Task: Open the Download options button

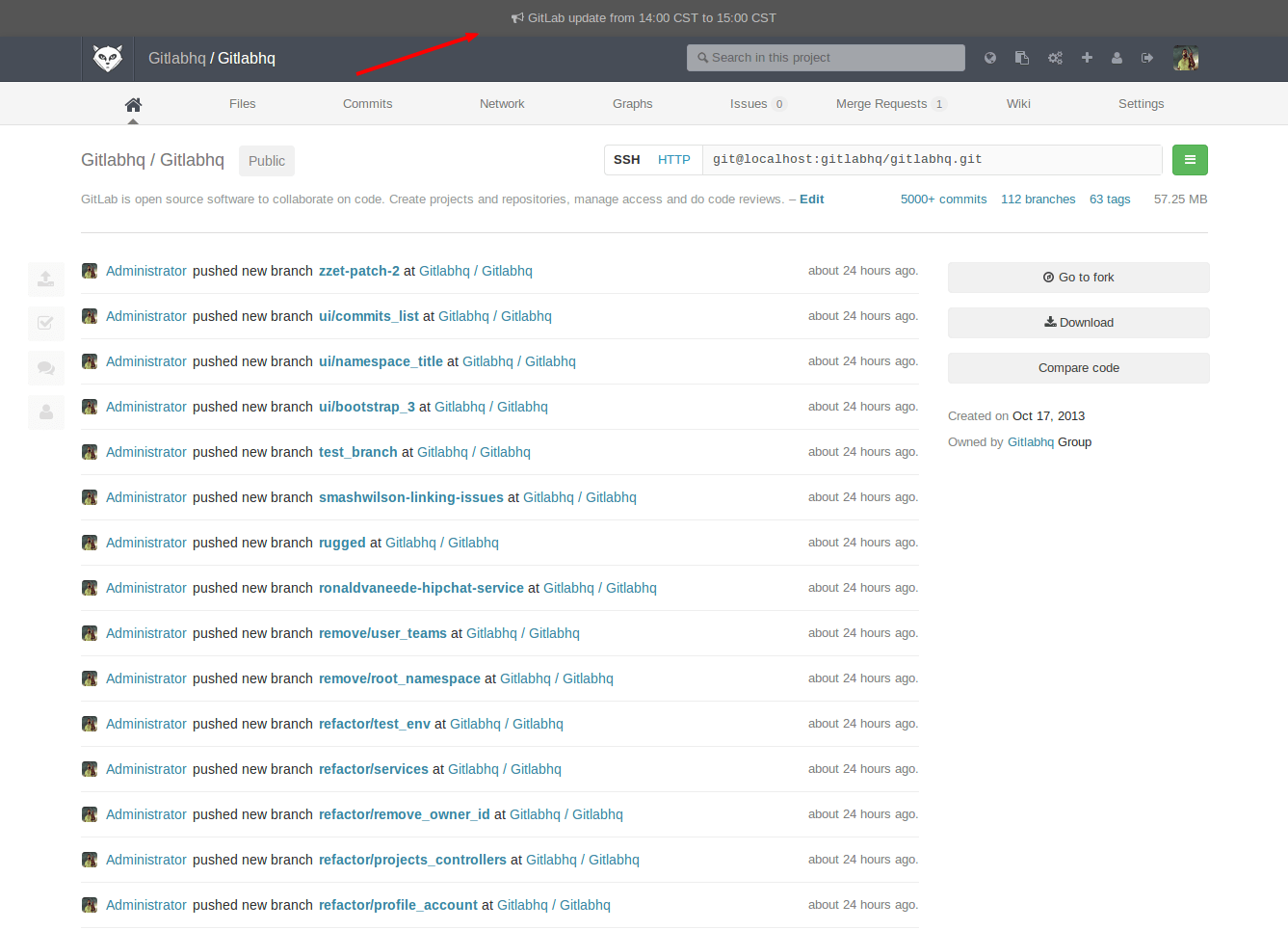Action: coord(1078,323)
